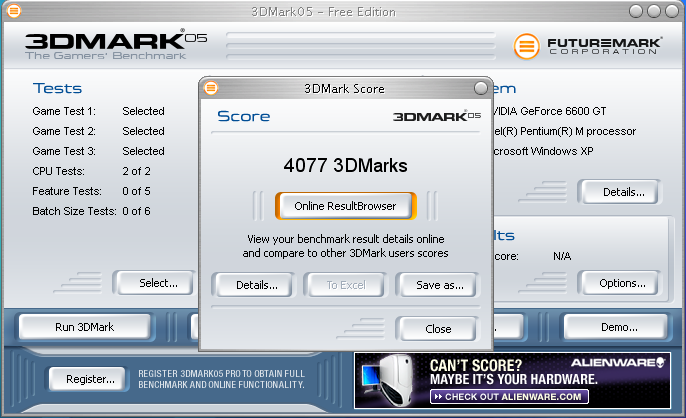This screenshot has width=686, height=418.
Task: Click Save as... in the Score dialog
Action: pos(439,285)
